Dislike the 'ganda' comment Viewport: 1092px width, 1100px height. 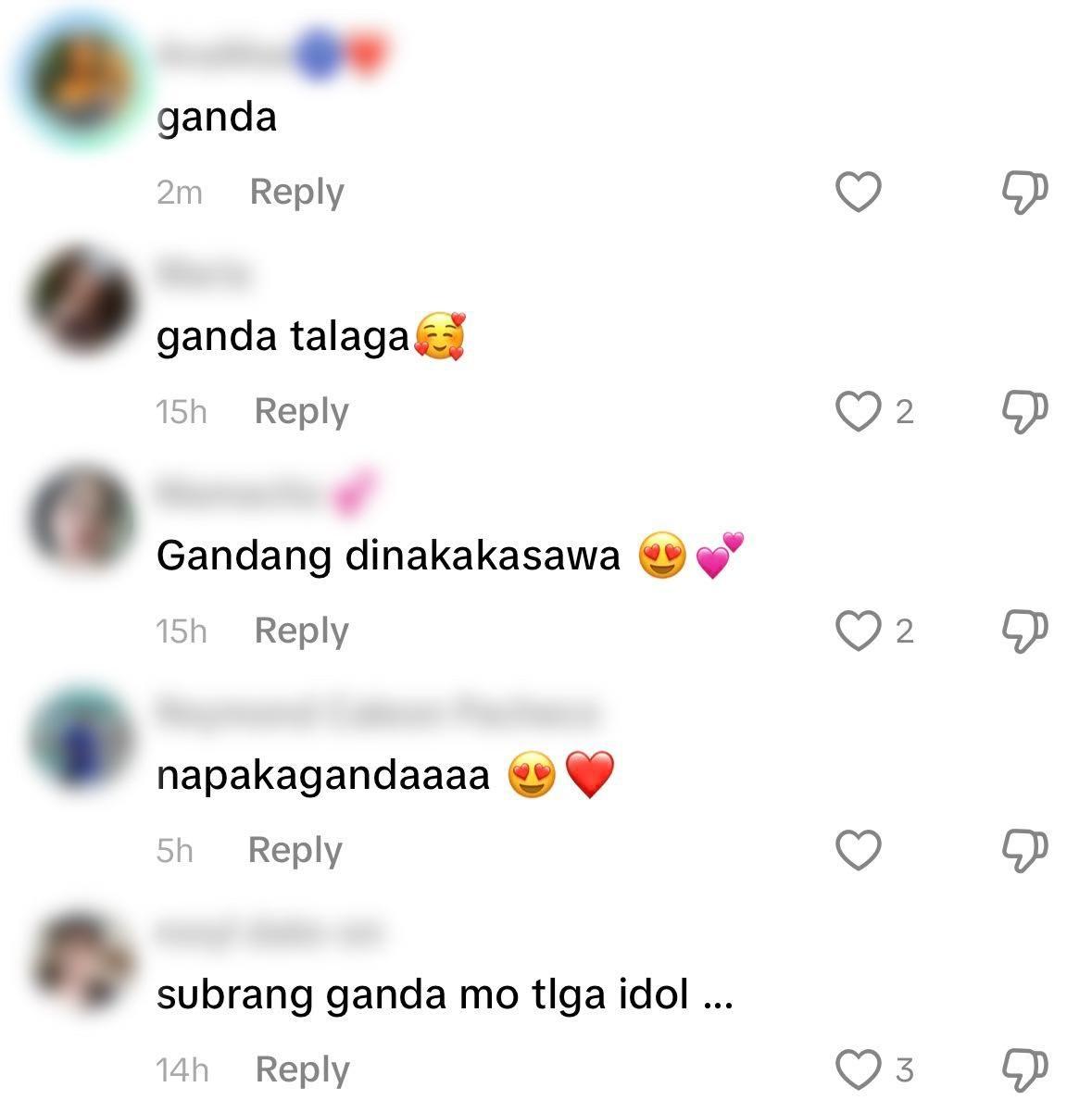pos(1024,193)
